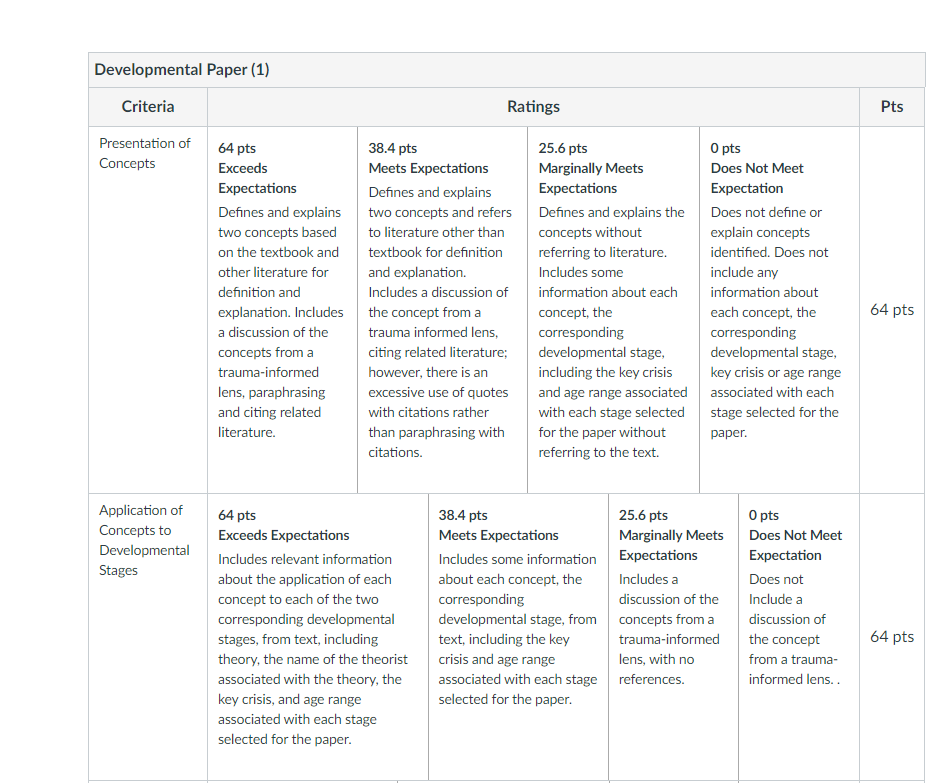Click description mentioning excessive use of quotes

(x=440, y=322)
